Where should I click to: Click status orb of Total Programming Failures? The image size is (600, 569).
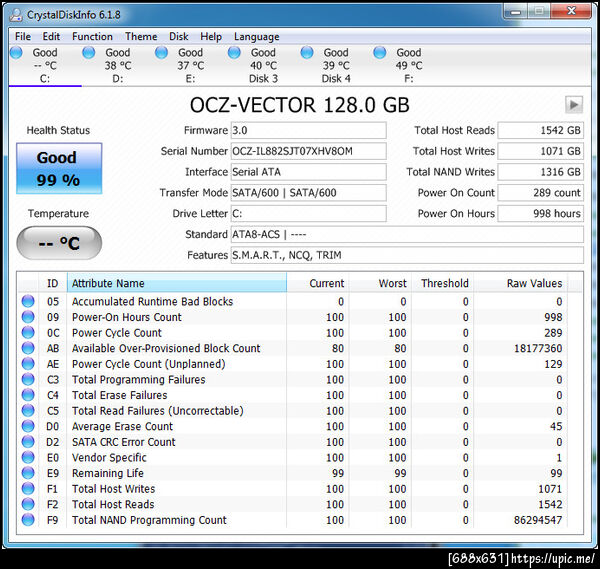coord(28,379)
